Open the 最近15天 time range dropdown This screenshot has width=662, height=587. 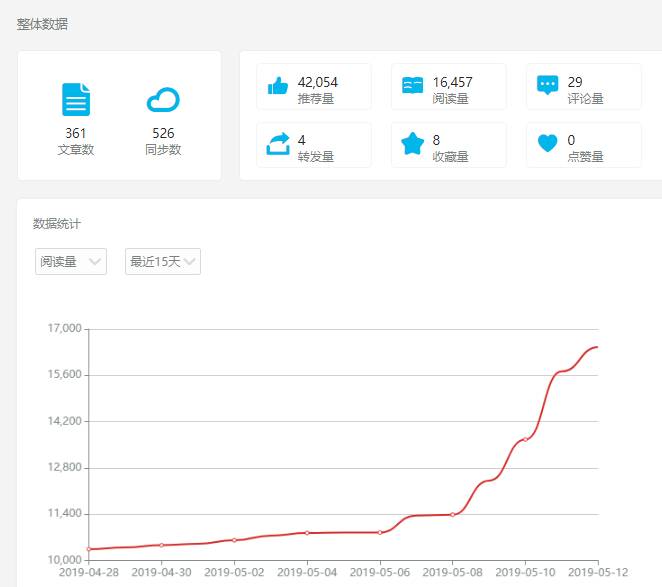coord(163,261)
